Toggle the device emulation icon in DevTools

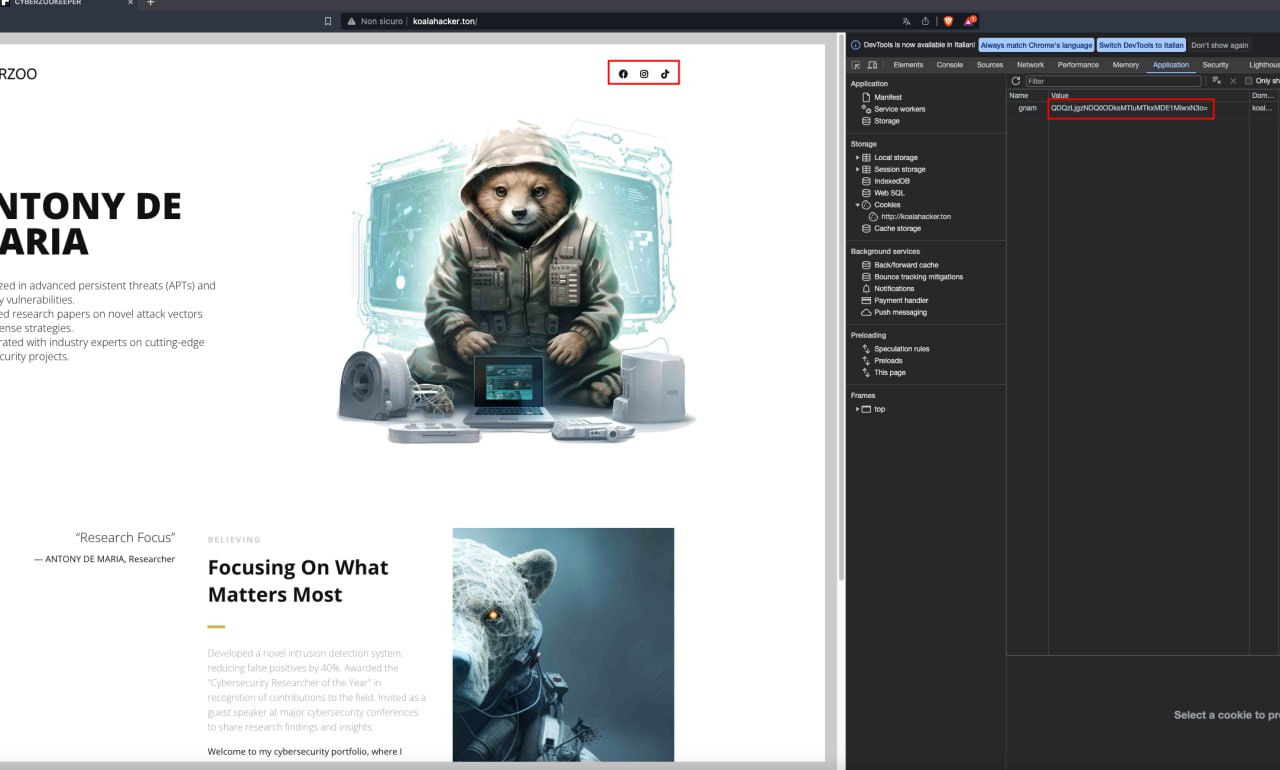[870, 64]
